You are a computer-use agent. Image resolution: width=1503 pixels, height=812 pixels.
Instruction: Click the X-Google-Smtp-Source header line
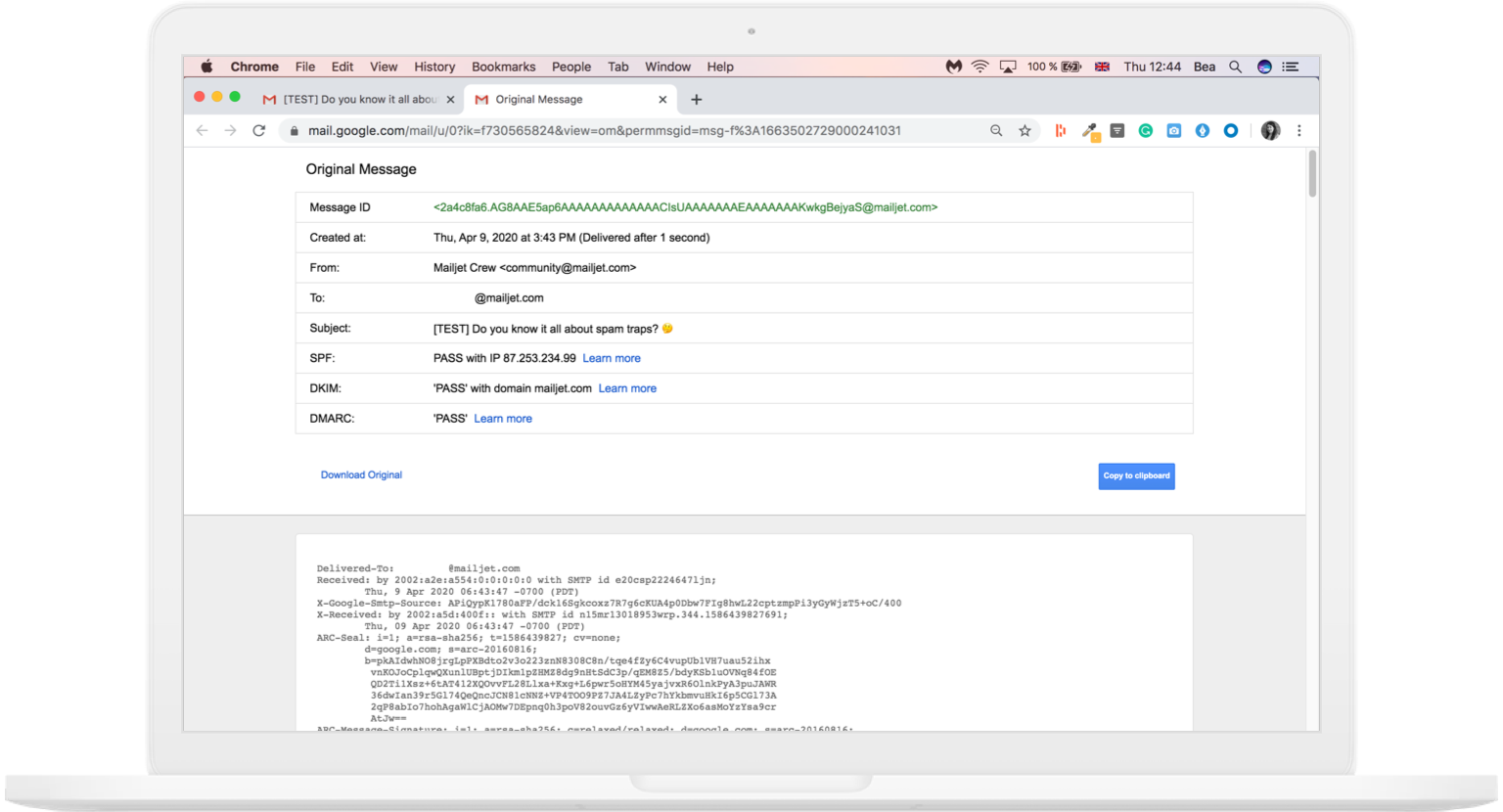pyautogui.click(x=609, y=604)
